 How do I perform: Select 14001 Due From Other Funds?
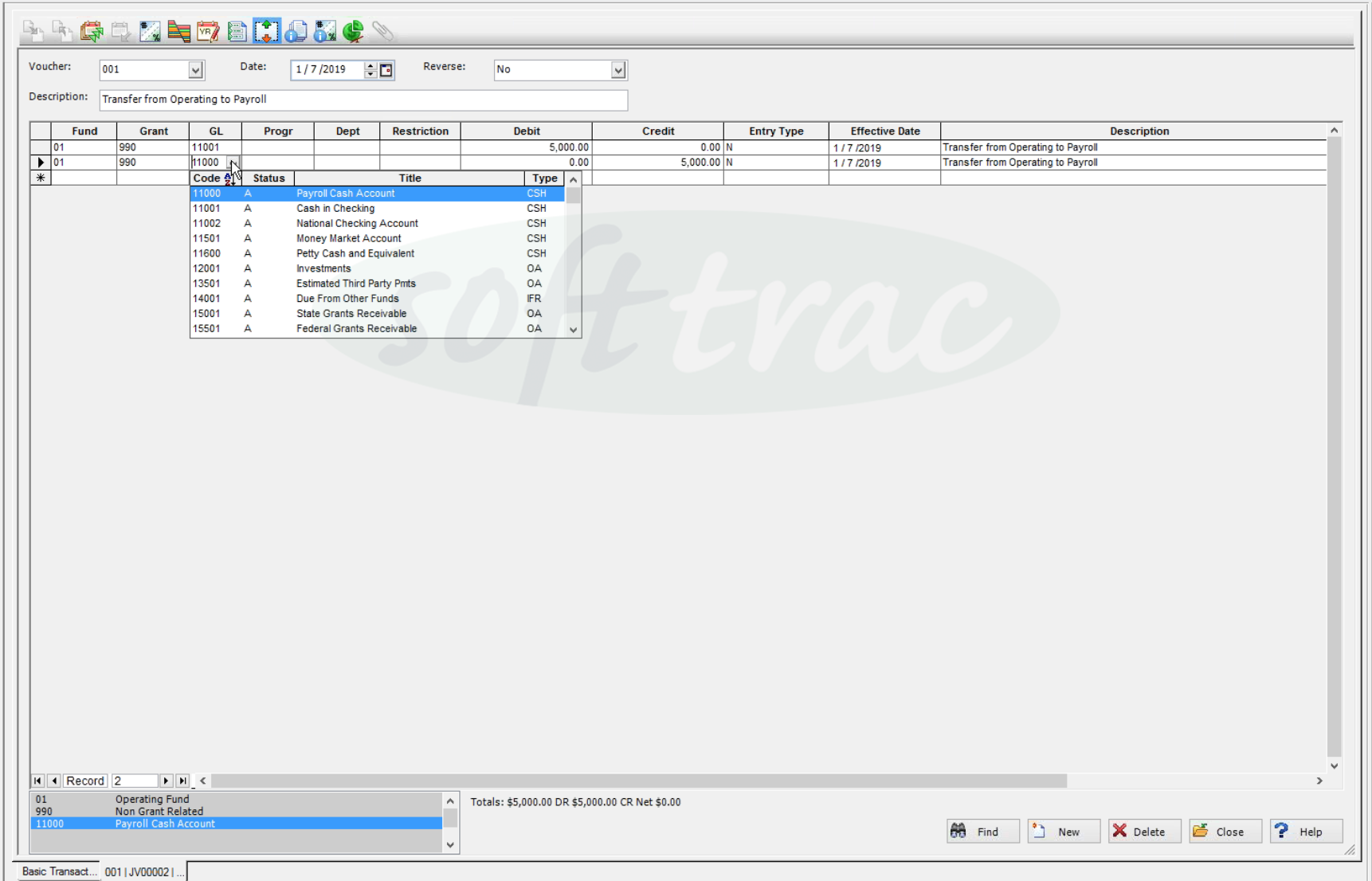[378, 299]
